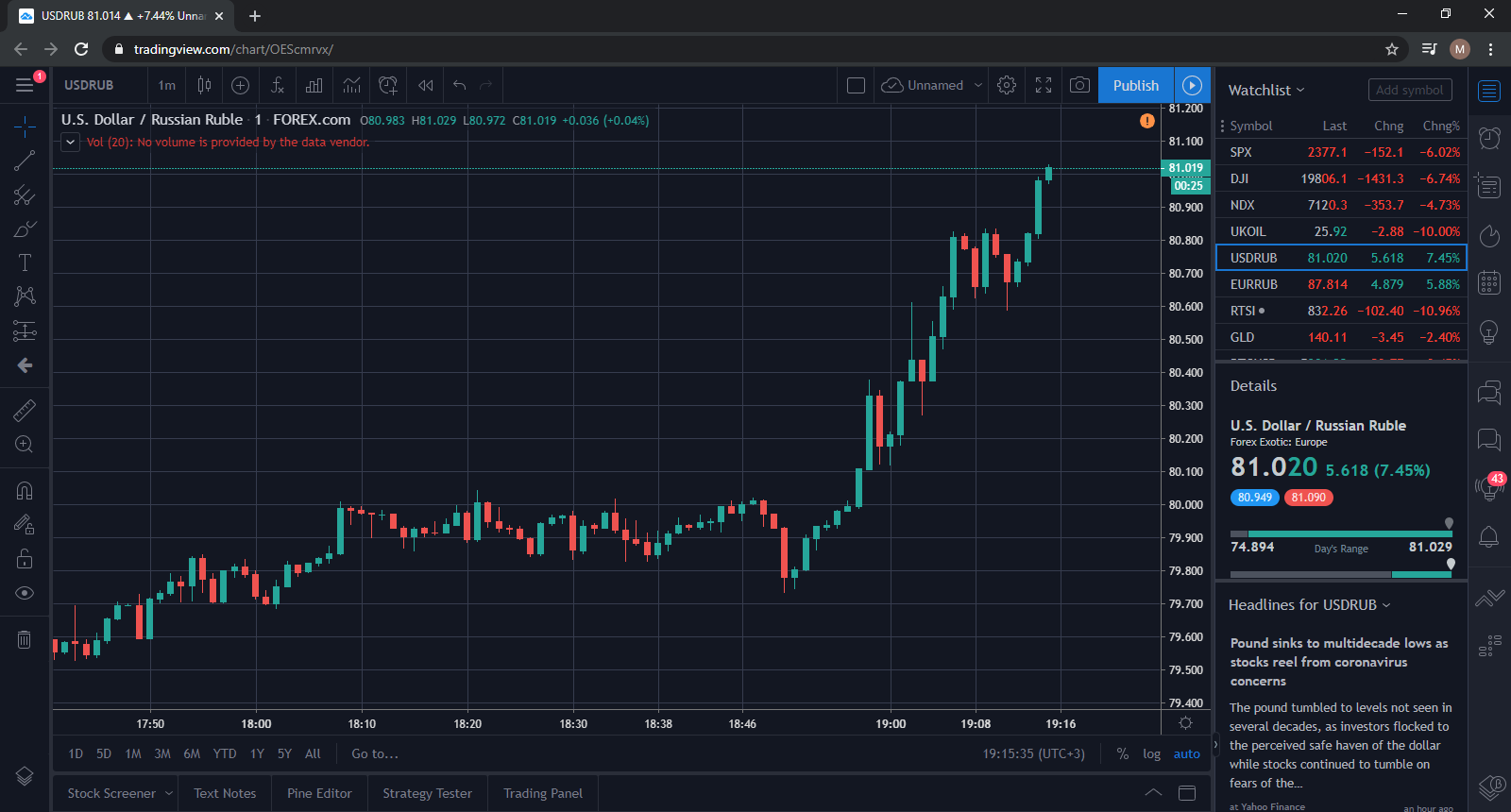The width and height of the screenshot is (1511, 812).
Task: Open the Stock Screener tab
Action: point(111,793)
